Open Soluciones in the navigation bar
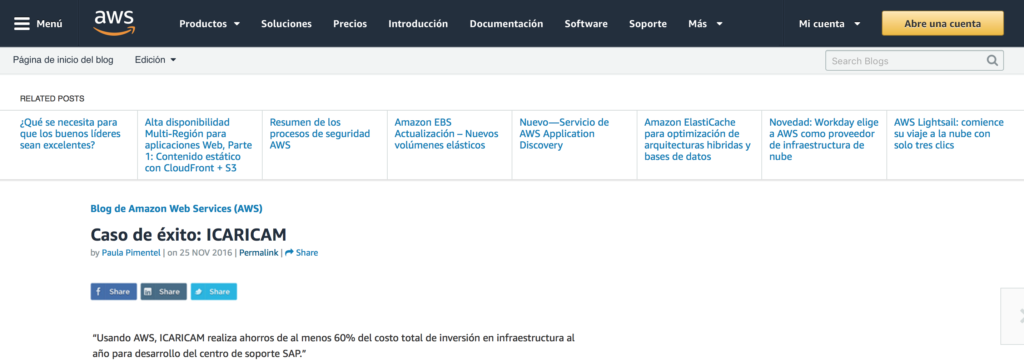This screenshot has width=1024, height=362. (x=286, y=24)
